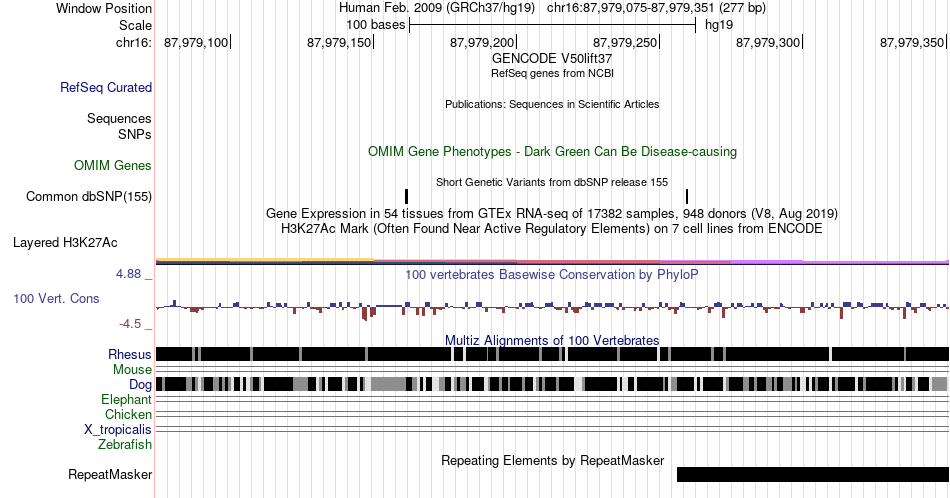Click the 87,979,200 ruler position
Screen dimensions: 950x498
pos(483,42)
